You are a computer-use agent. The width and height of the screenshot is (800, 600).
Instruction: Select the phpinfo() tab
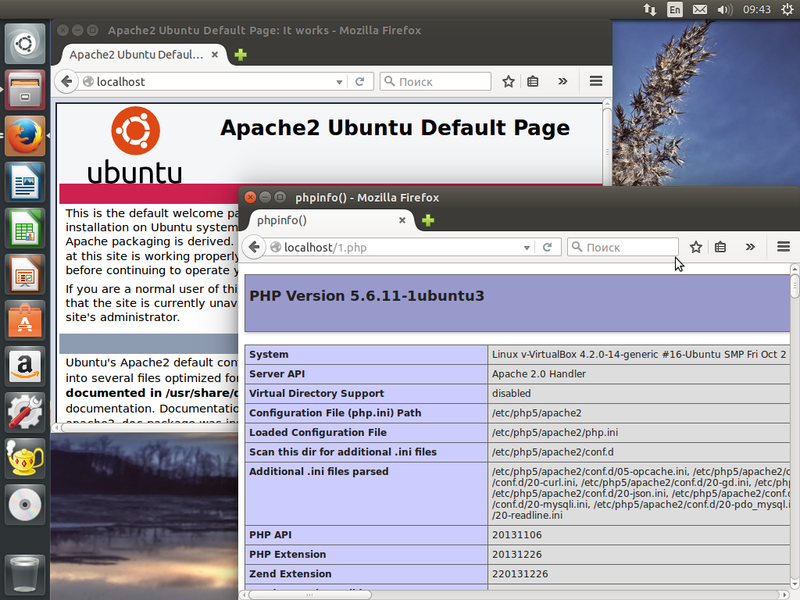click(x=320, y=220)
